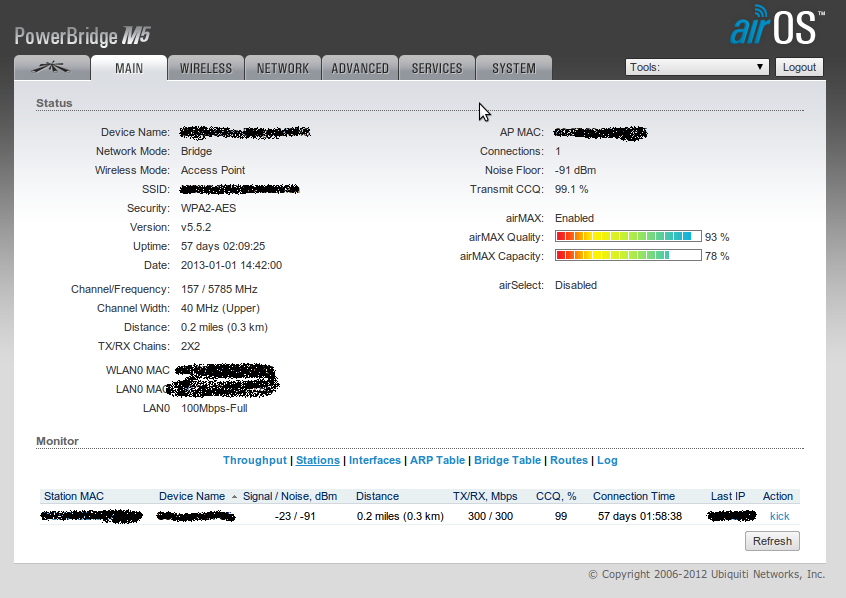The height and width of the screenshot is (598, 846).
Task: Open the Log monitor link
Action: [607, 460]
